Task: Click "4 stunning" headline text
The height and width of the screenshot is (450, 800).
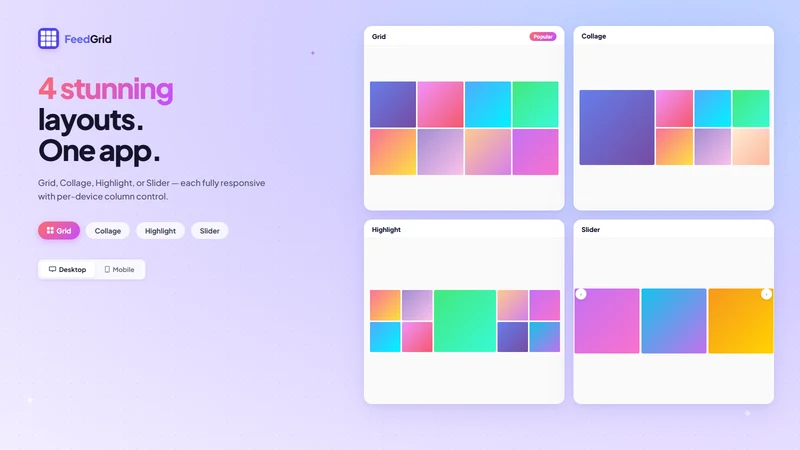Action: 106,89
